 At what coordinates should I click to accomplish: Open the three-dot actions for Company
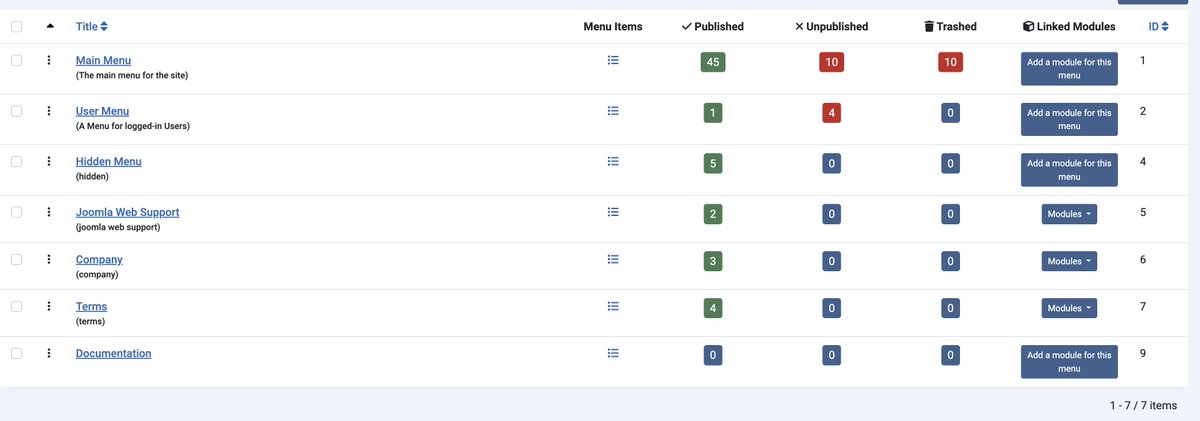click(x=48, y=259)
